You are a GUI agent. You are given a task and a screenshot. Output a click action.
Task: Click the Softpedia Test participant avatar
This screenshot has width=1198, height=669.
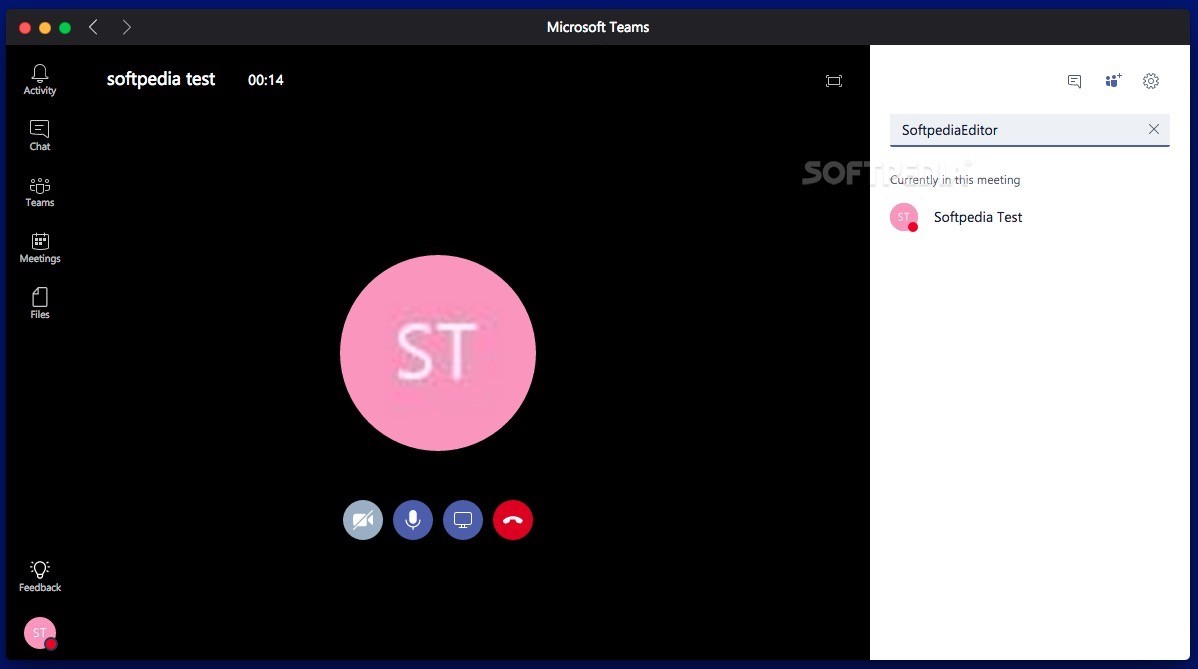904,217
